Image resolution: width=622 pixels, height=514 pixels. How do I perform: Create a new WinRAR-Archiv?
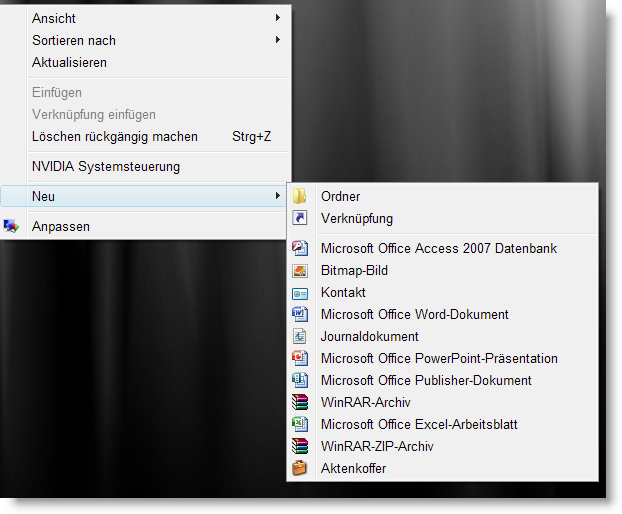(442, 402)
